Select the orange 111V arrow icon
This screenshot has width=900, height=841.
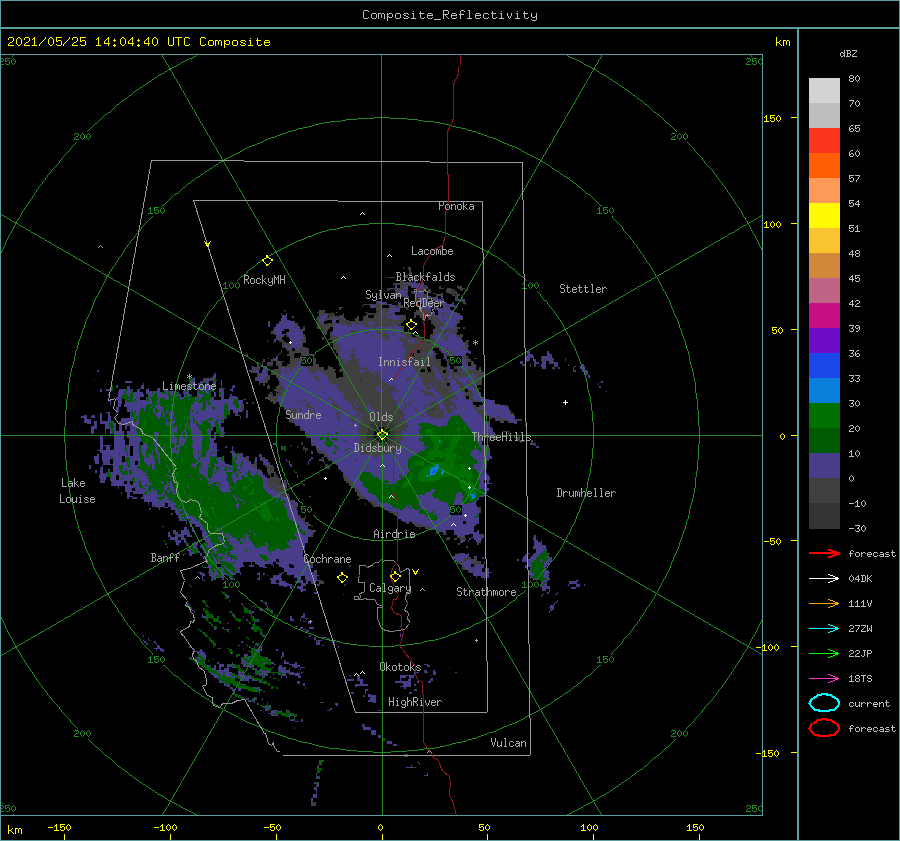tap(824, 603)
